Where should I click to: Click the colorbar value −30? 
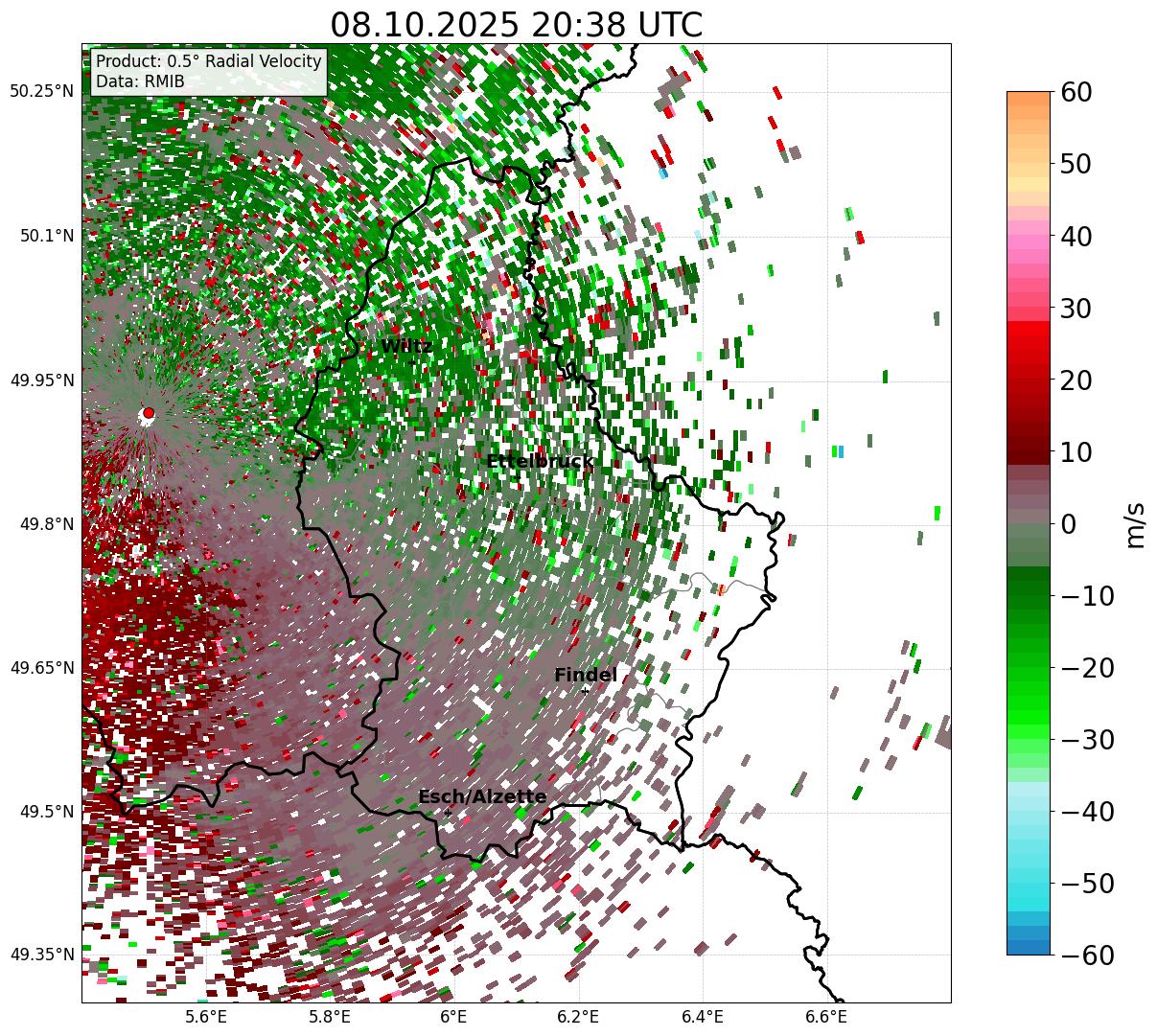click(x=1087, y=740)
